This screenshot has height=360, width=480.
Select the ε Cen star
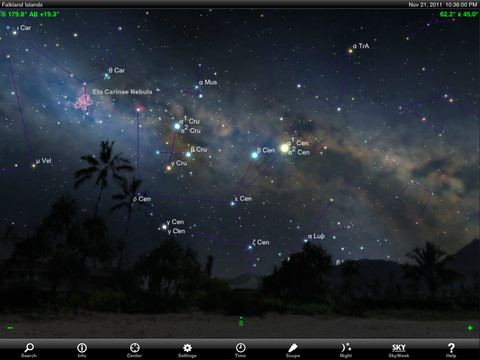click(233, 203)
